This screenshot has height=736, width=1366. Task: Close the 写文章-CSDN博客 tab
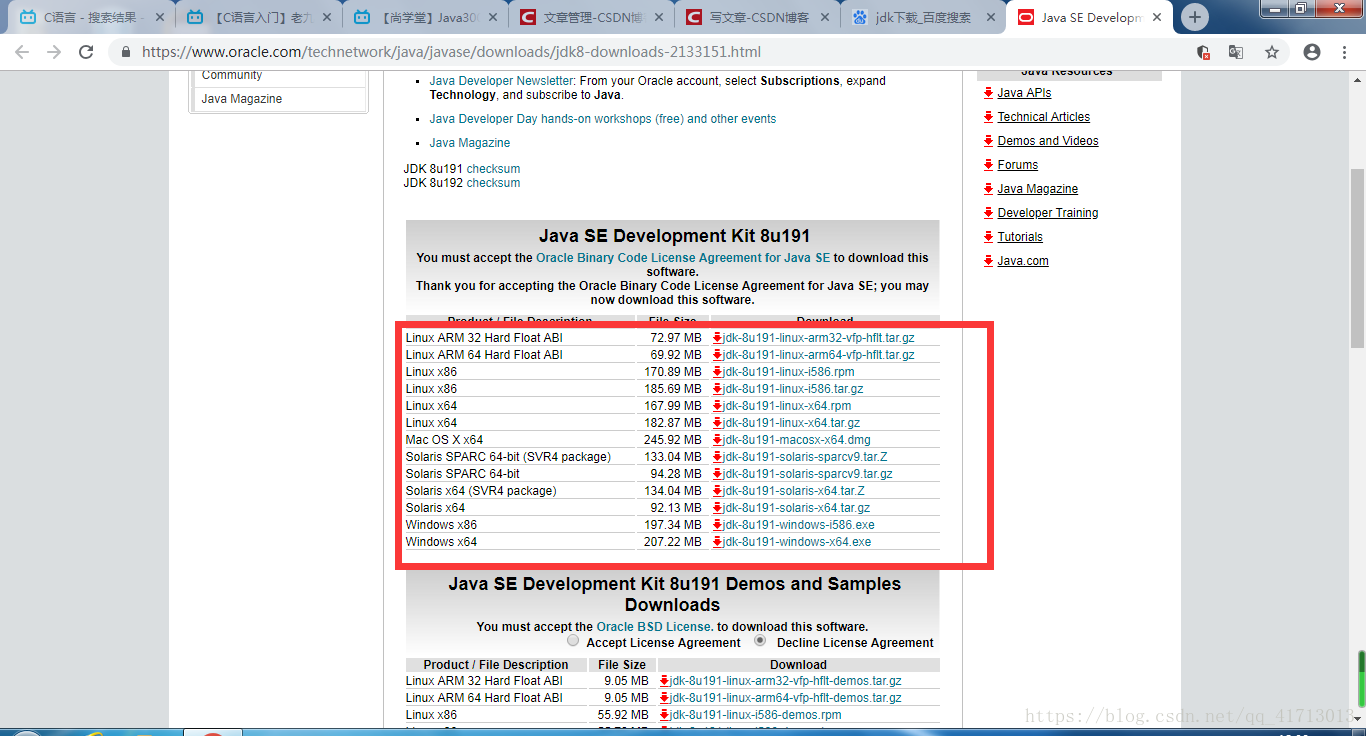(x=826, y=17)
